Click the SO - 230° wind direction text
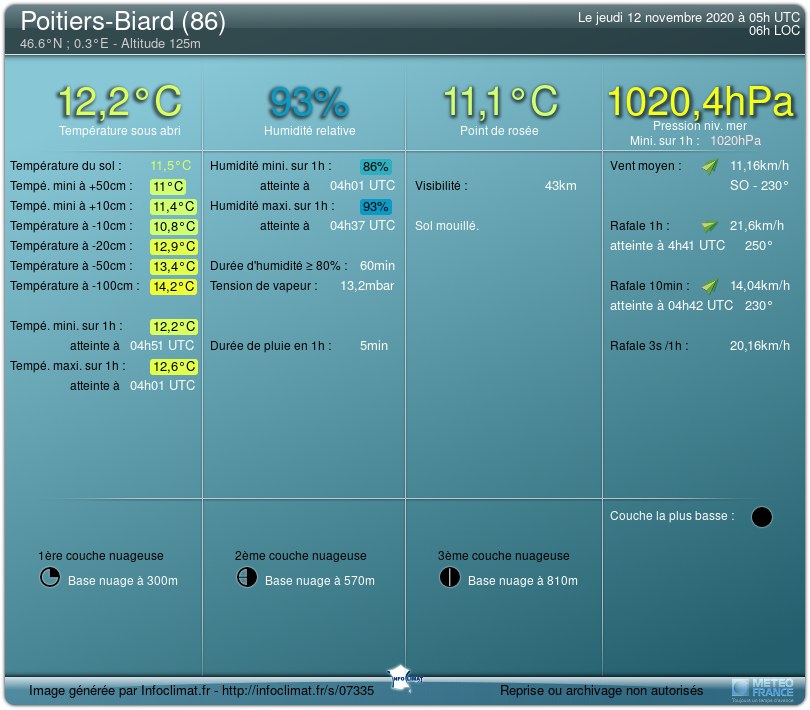 759,186
